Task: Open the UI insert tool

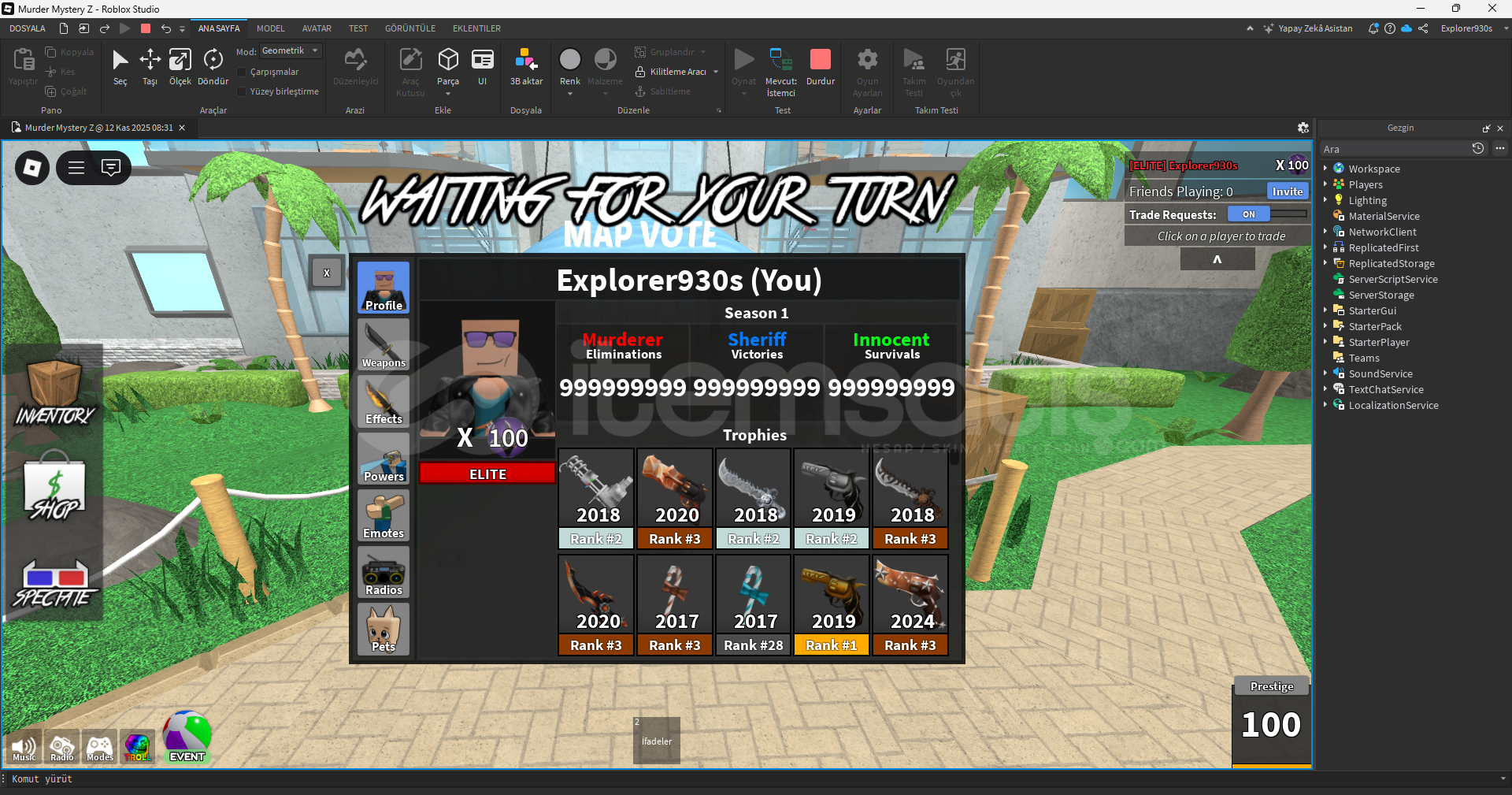Action: pyautogui.click(x=482, y=67)
